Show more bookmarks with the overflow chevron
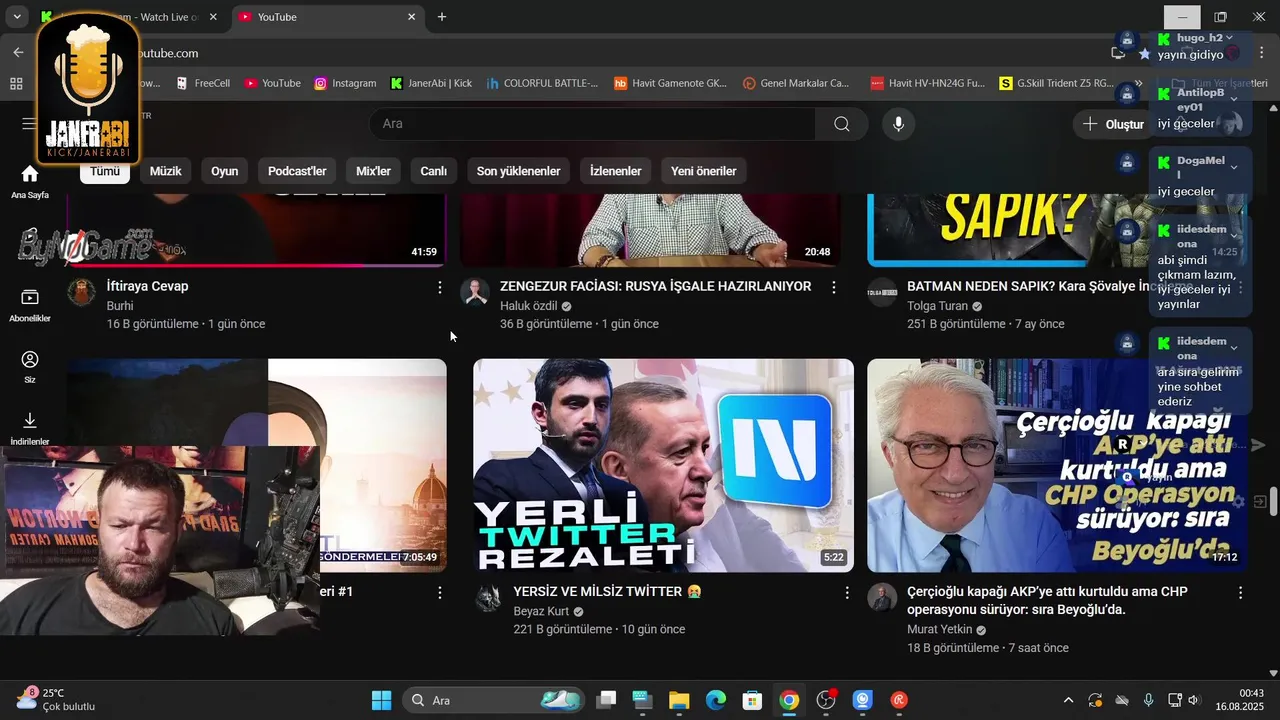Screen dimensions: 1280x720 click(1138, 84)
